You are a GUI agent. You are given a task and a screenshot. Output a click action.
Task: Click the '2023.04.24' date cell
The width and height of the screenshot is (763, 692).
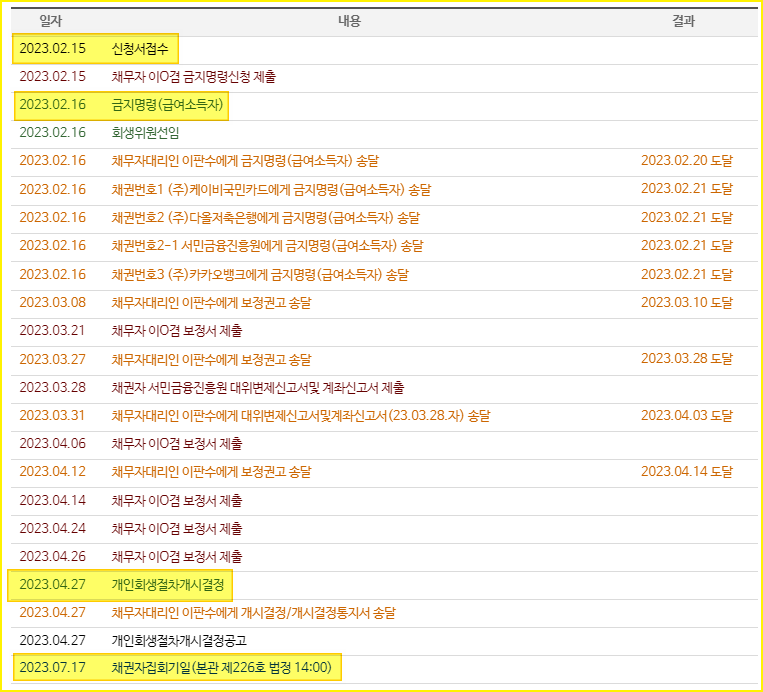pos(53,528)
